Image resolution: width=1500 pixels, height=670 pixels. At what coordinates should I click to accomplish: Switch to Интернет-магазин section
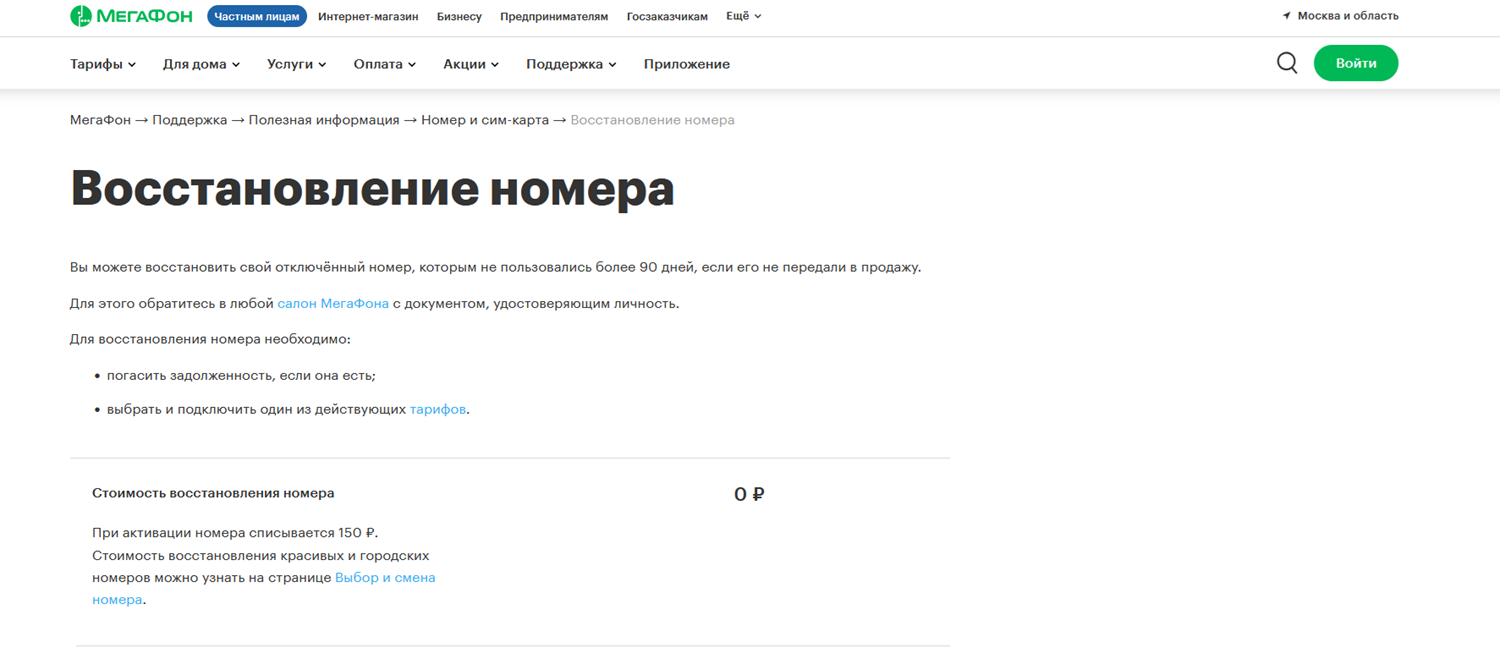[x=368, y=16]
